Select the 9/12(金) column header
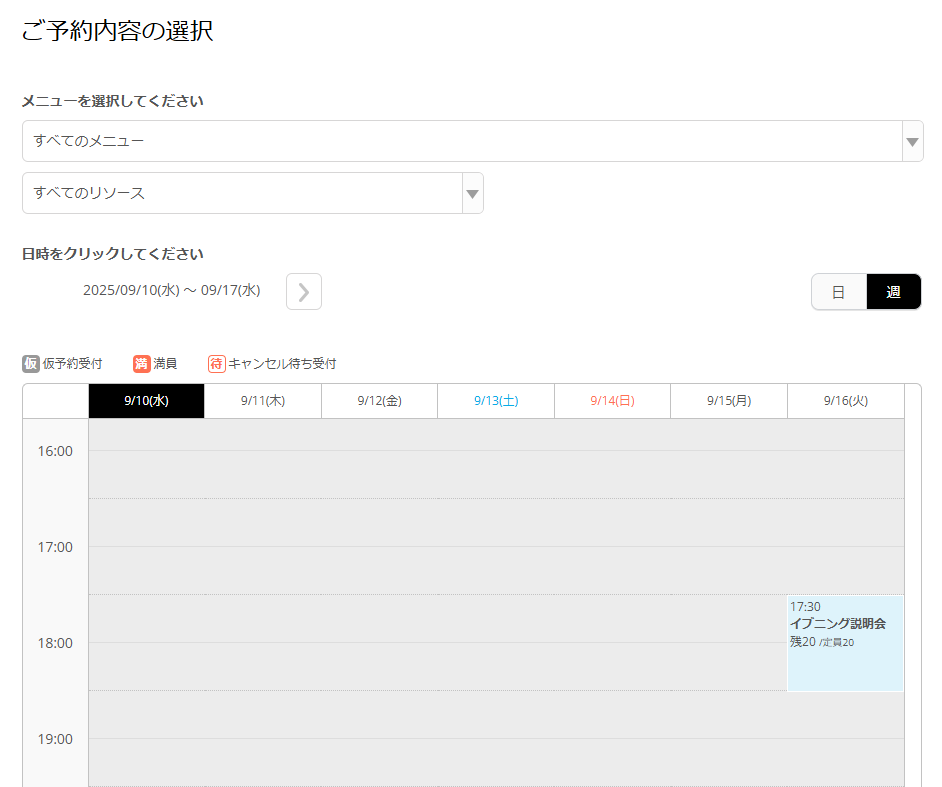942x787 pixels. 379,401
